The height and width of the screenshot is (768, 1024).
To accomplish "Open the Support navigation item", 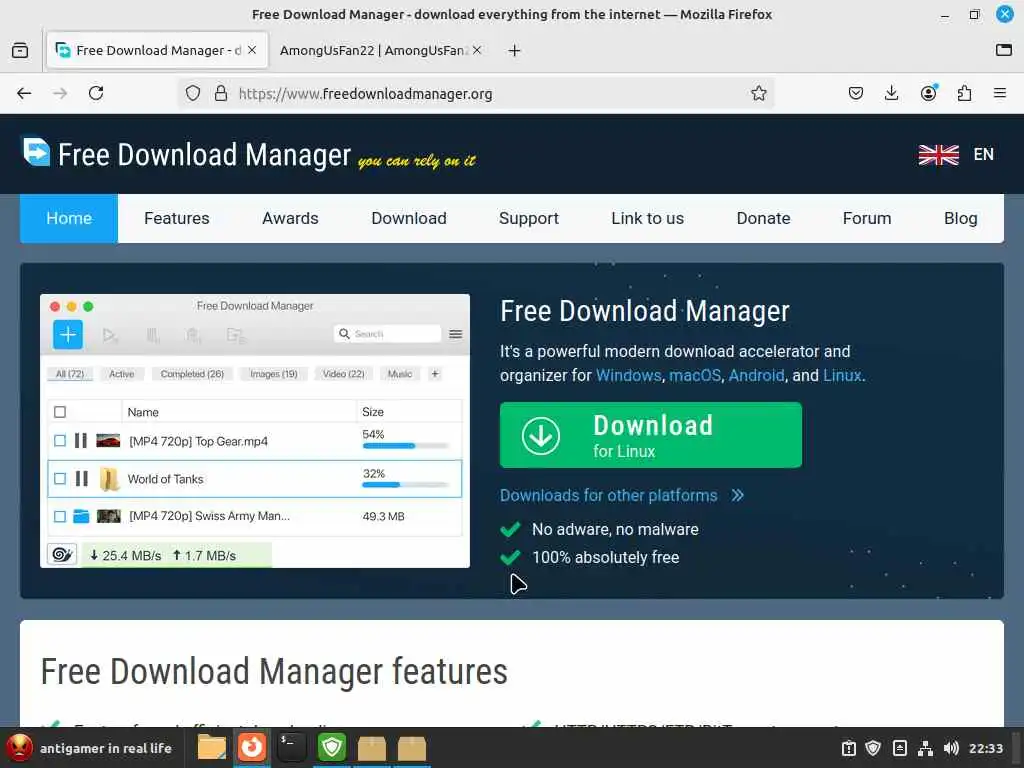I will tap(529, 218).
